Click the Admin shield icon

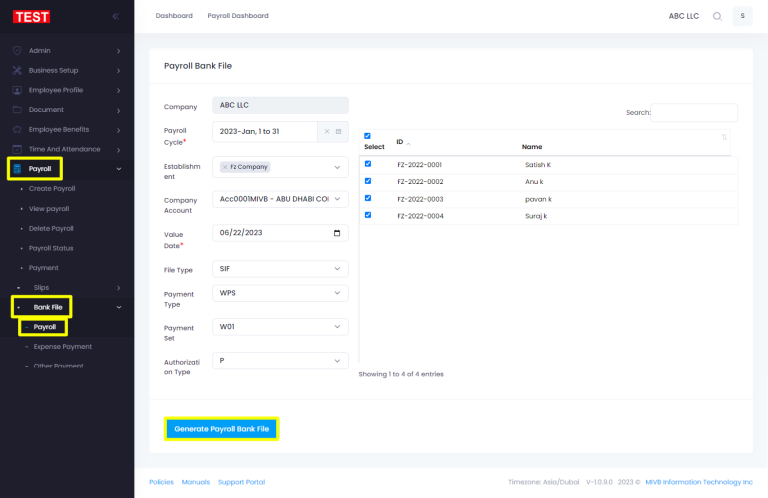[17, 50]
